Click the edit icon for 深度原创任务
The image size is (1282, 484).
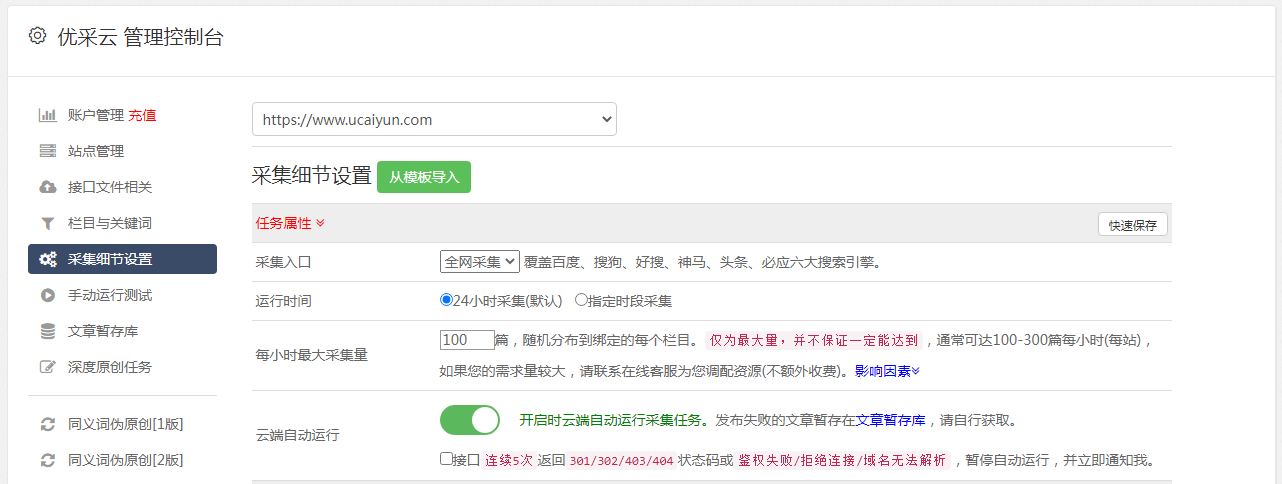coord(47,367)
